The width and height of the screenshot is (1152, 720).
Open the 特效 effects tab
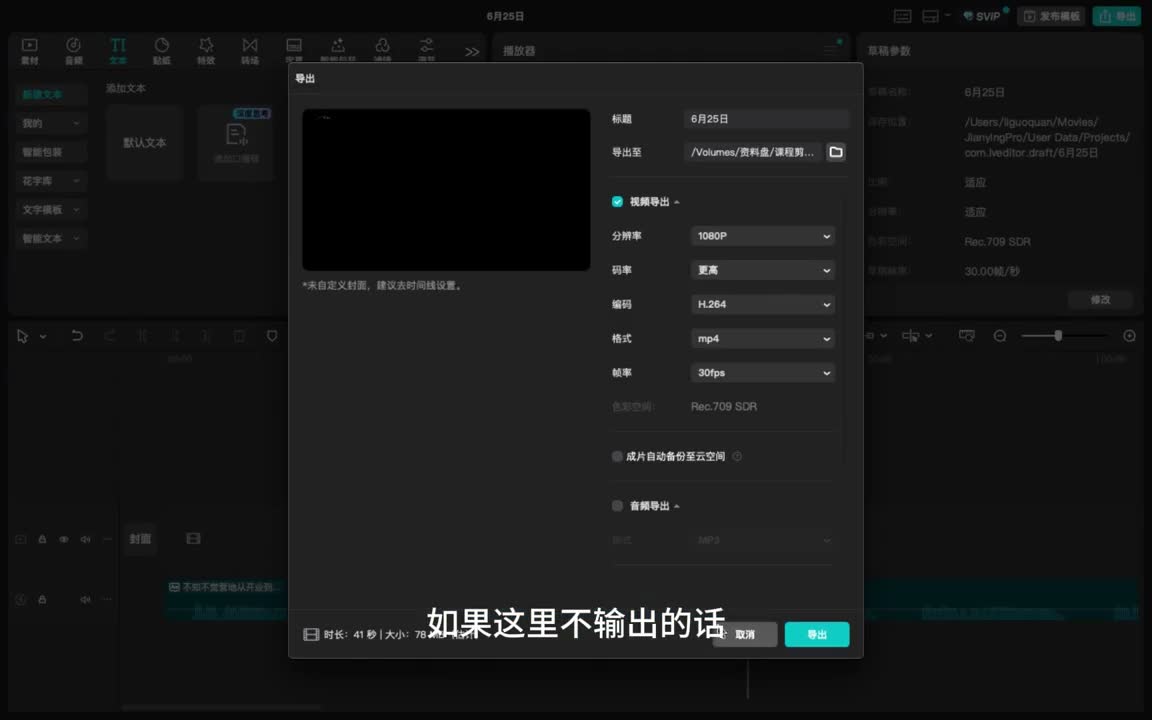[206, 51]
